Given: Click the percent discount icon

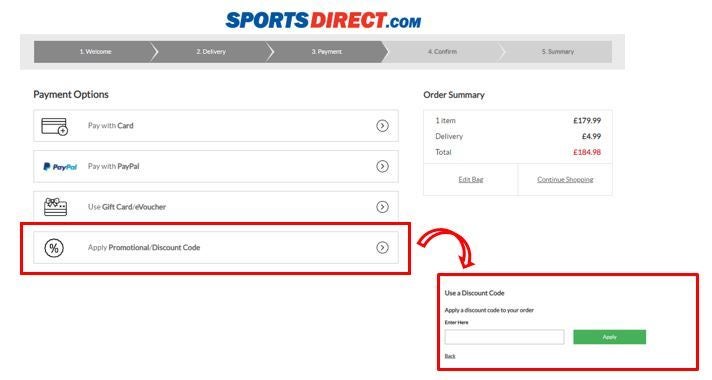Looking at the screenshot, I should (54, 248).
